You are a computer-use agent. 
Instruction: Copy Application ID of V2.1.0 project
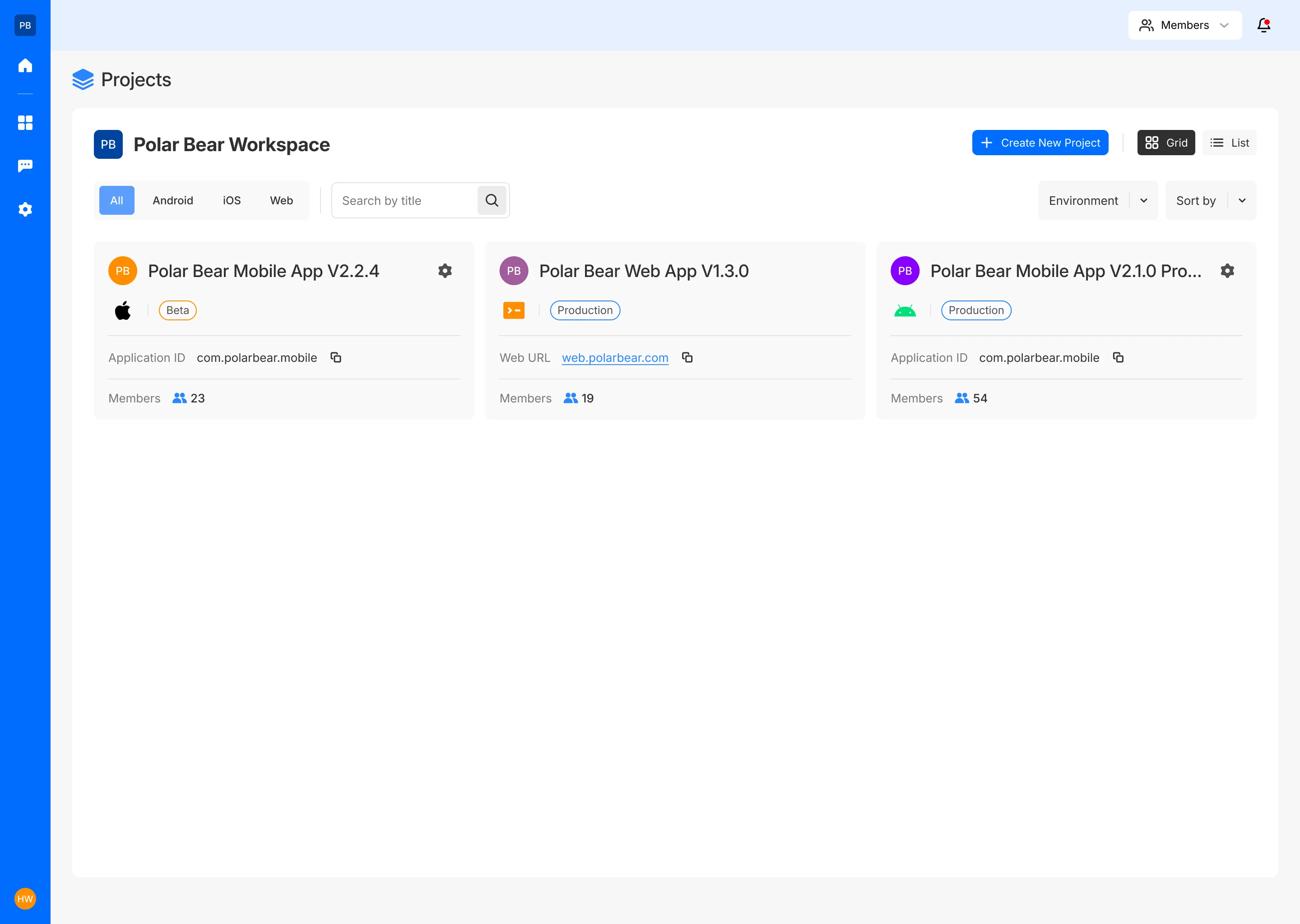point(1118,357)
